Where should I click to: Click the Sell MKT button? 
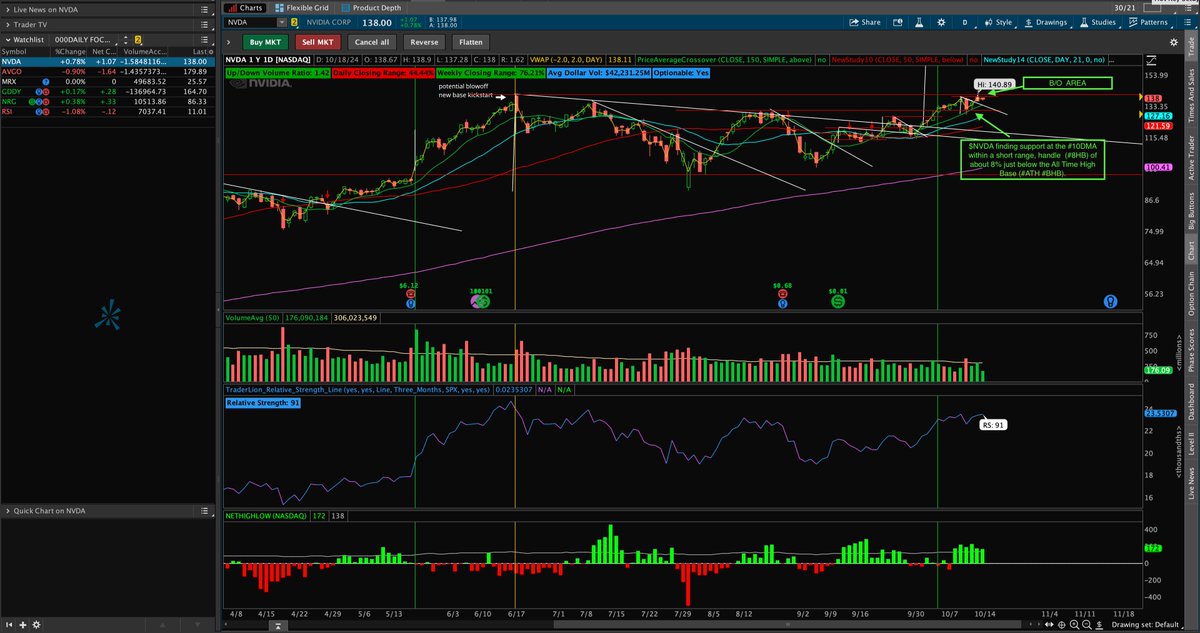click(x=320, y=42)
